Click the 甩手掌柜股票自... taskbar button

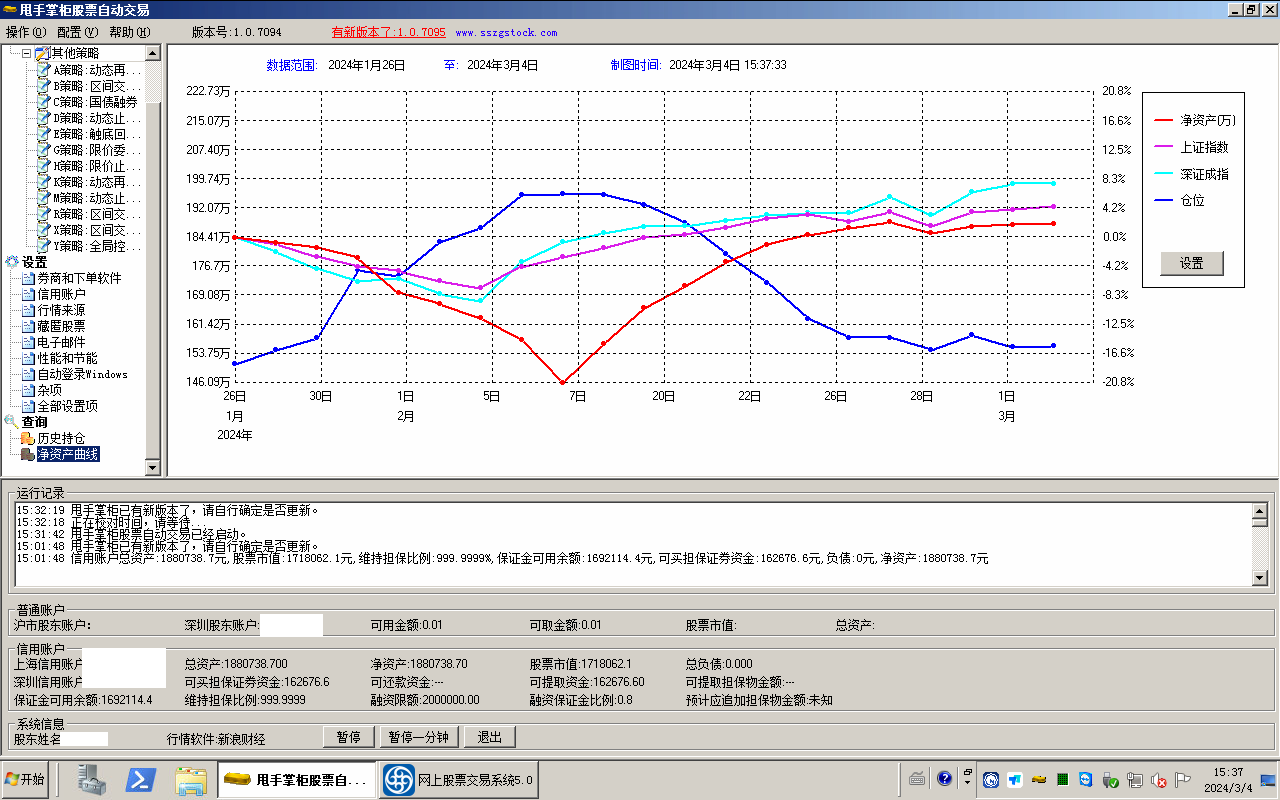pyautogui.click(x=297, y=780)
